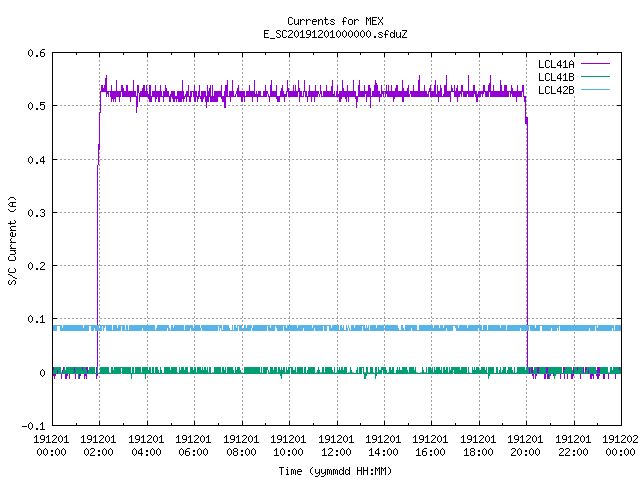Click the y-axis label 'S/C Current (A)'
640x480 pixels.
click(13, 240)
